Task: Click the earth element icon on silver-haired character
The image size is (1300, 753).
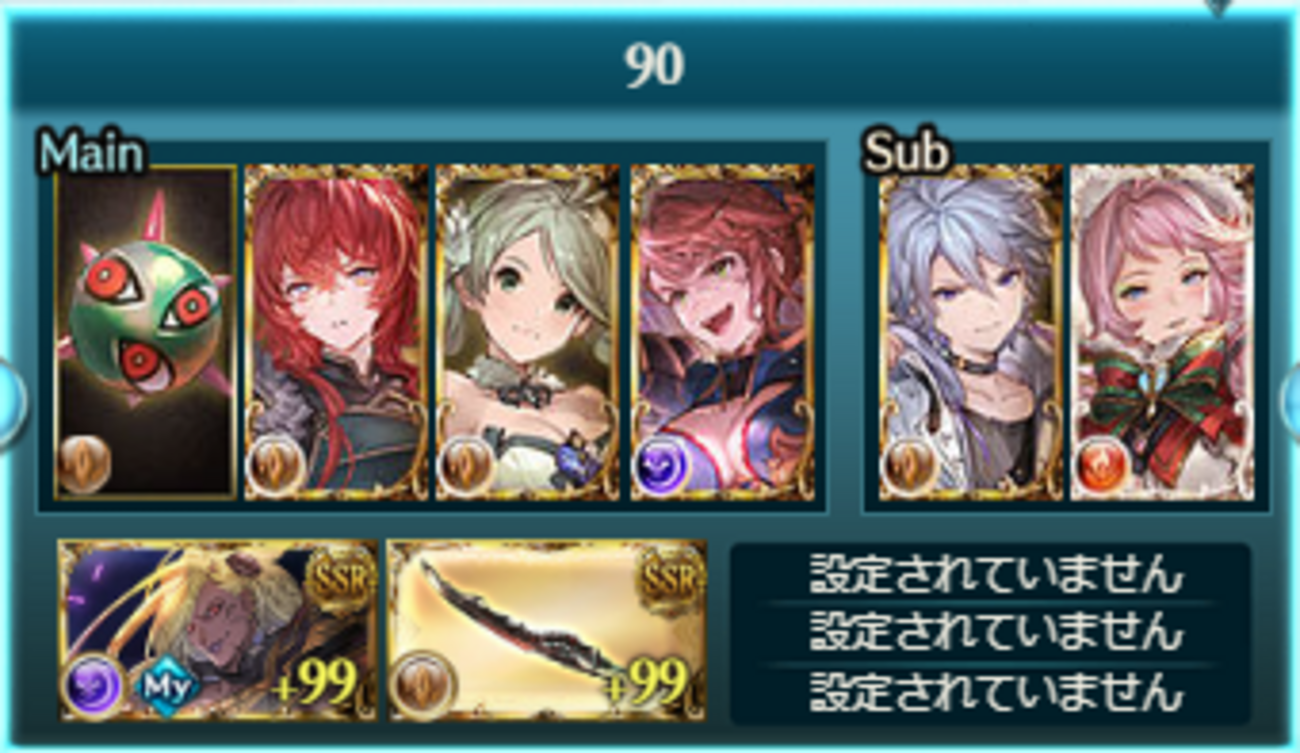Action: click(x=909, y=465)
